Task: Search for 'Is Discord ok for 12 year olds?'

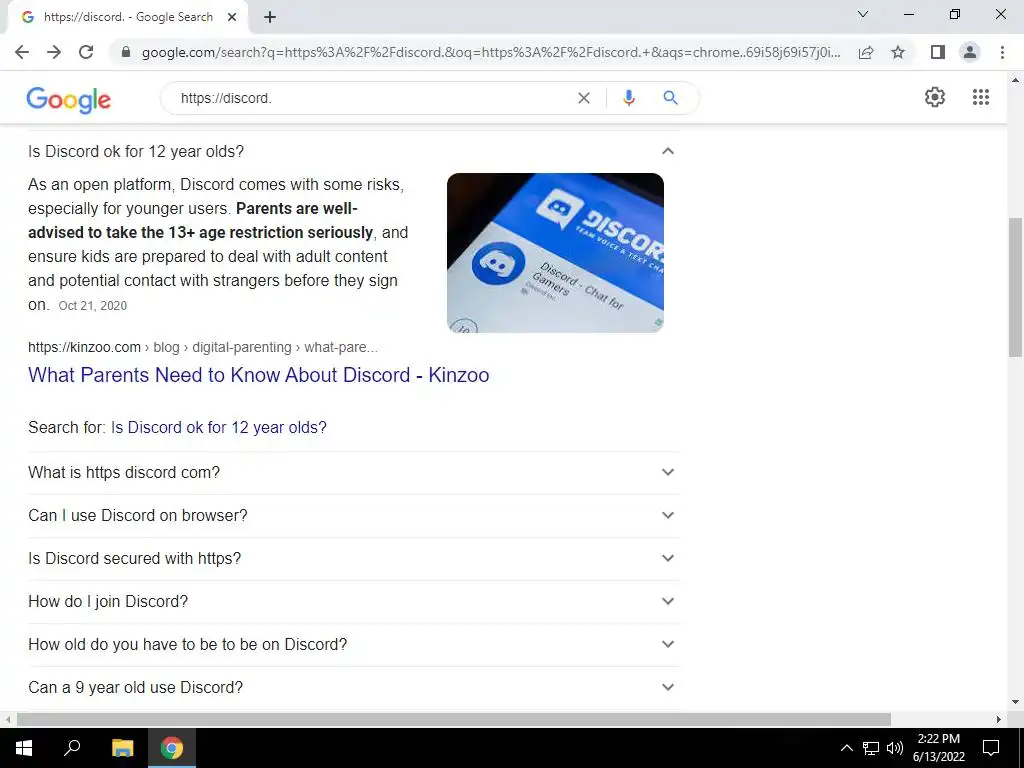Action: [x=219, y=427]
